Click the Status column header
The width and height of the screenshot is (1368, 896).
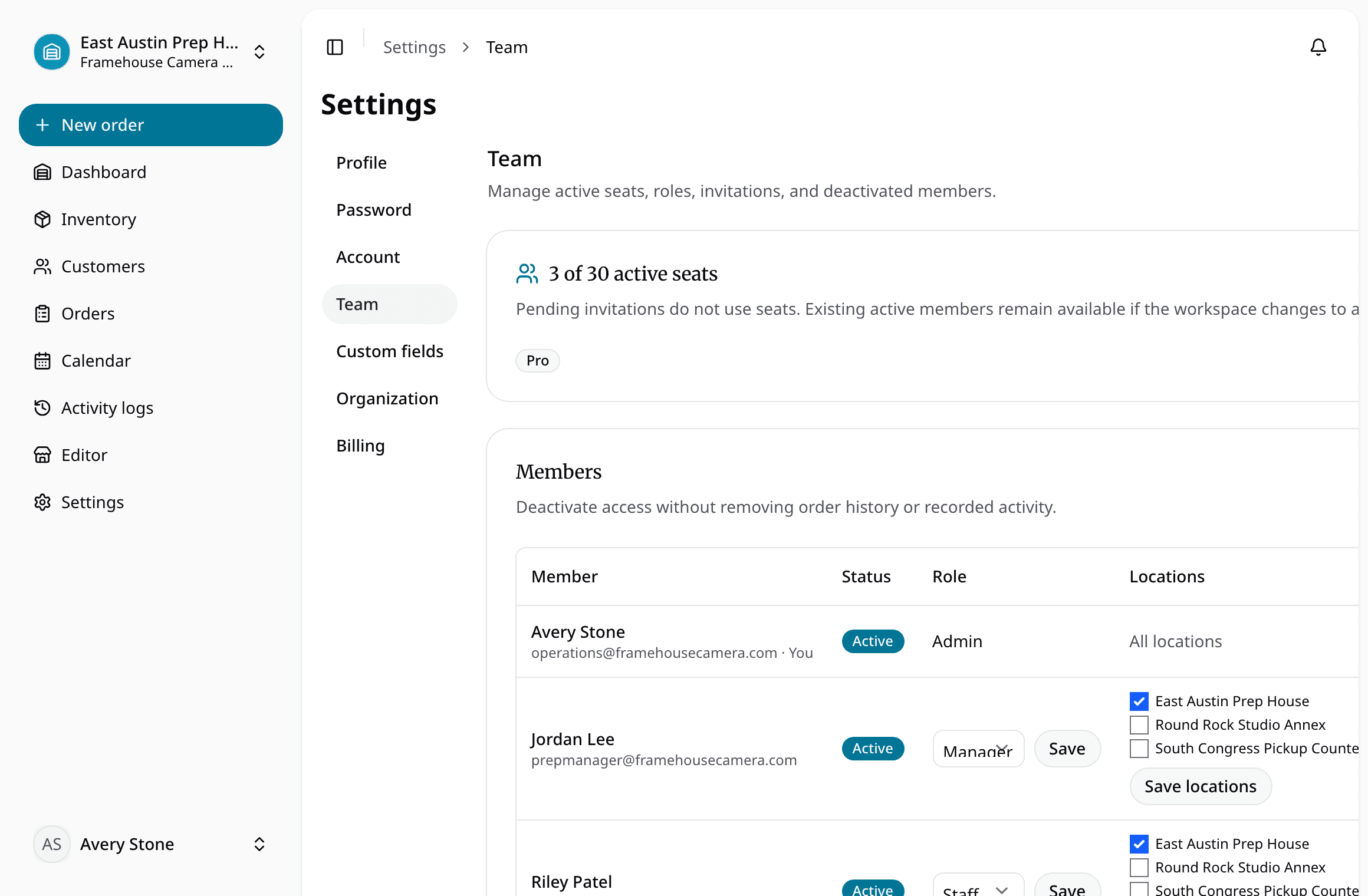click(866, 577)
